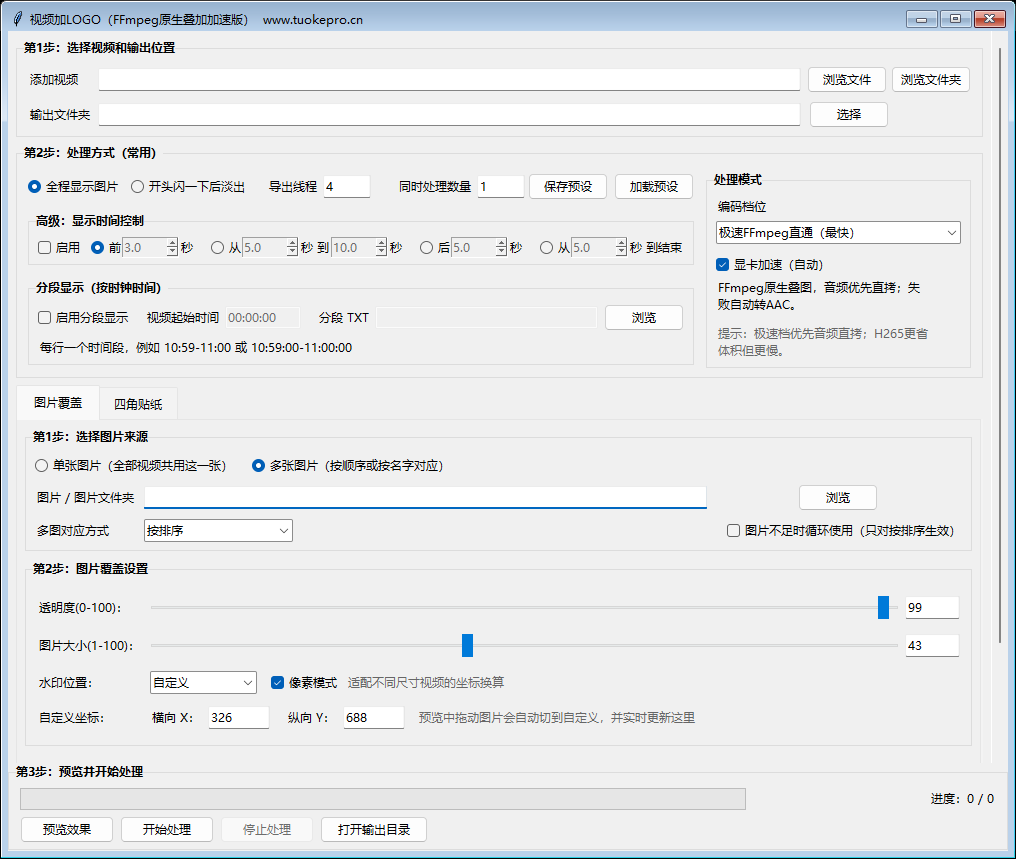Click stepper arrows of 前 3.0 seconds field
Image resolution: width=1016 pixels, height=859 pixels.
172,247
